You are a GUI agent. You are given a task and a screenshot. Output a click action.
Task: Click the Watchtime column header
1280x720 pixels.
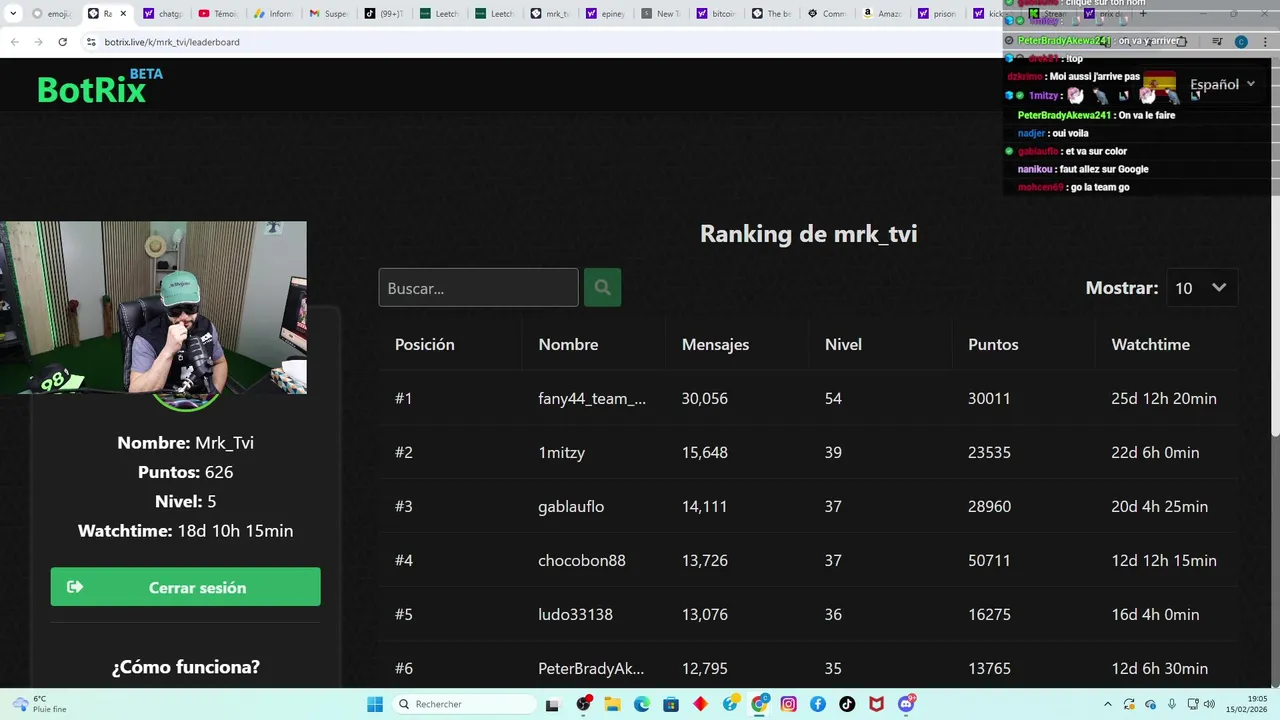(1150, 344)
